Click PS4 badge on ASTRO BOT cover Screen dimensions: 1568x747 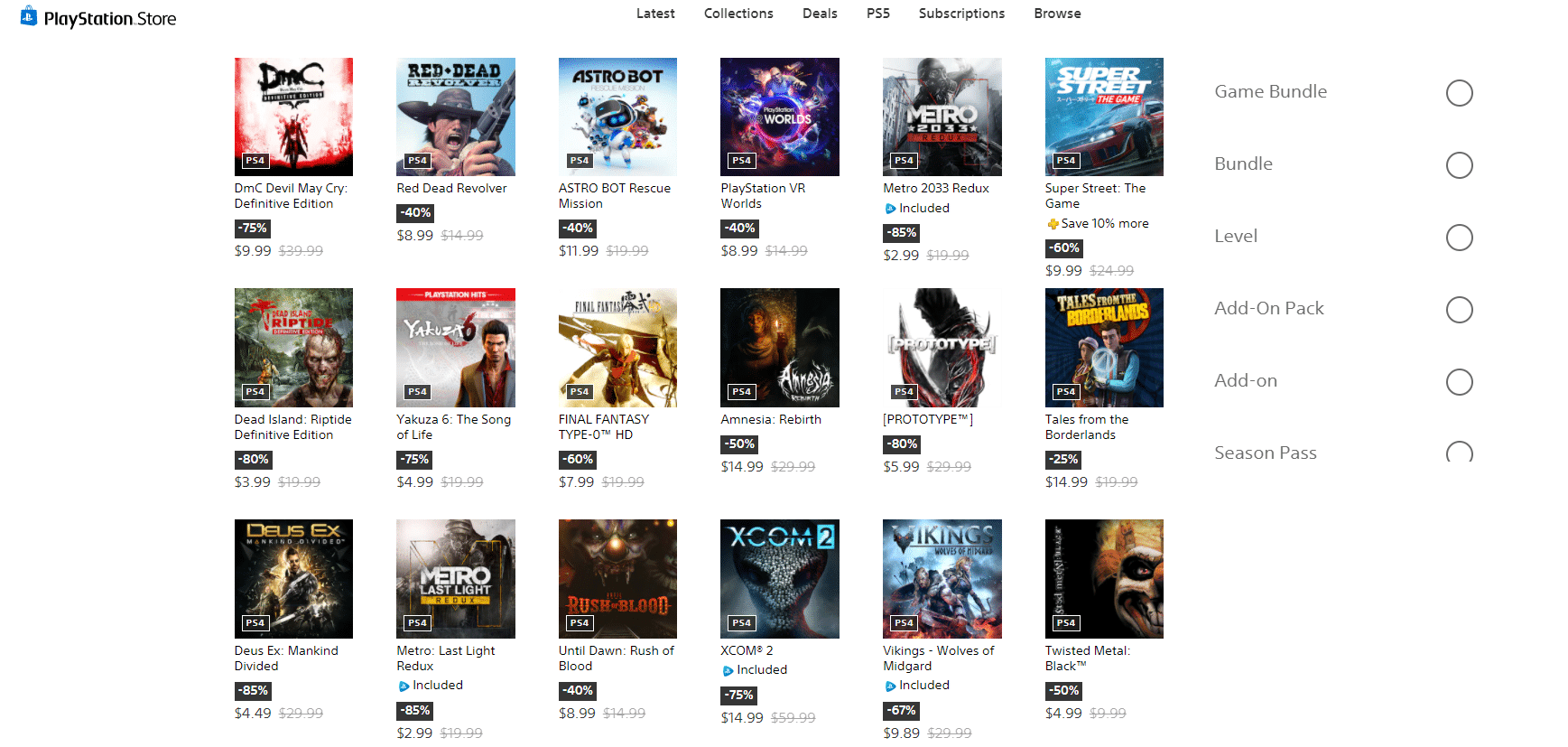(x=580, y=161)
